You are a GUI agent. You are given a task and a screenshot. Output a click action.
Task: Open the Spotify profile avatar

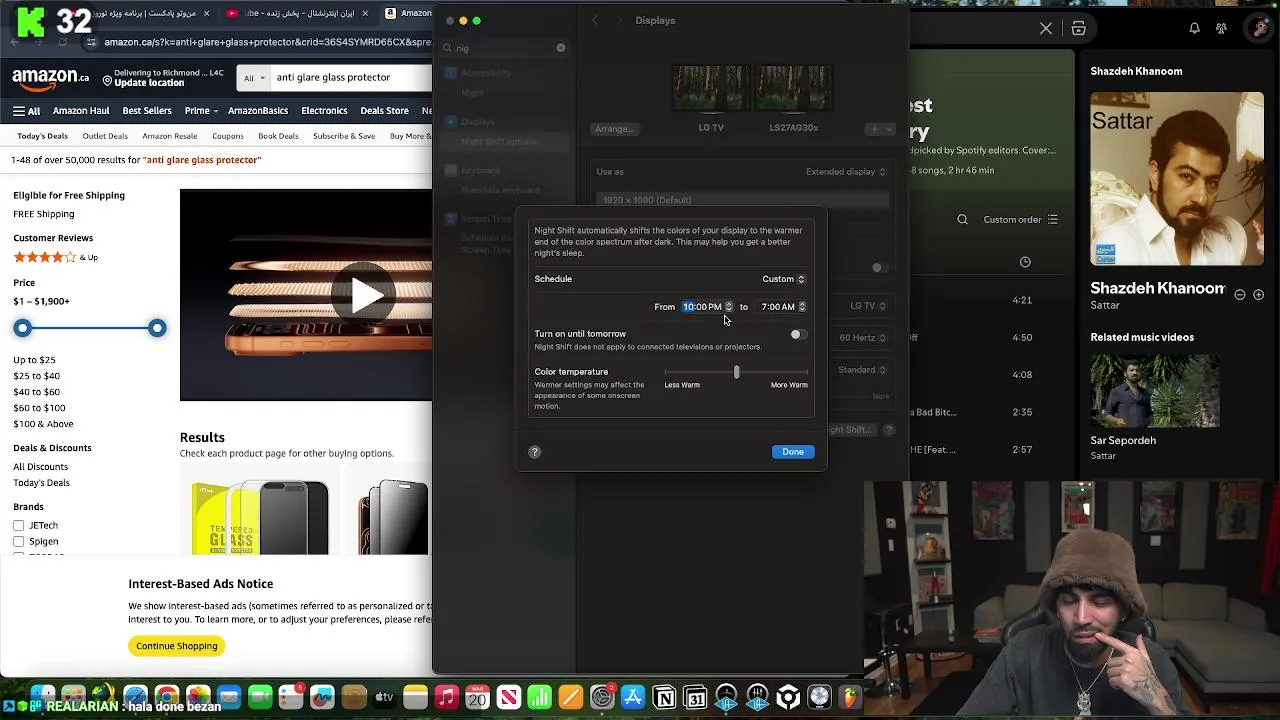click(x=1258, y=28)
